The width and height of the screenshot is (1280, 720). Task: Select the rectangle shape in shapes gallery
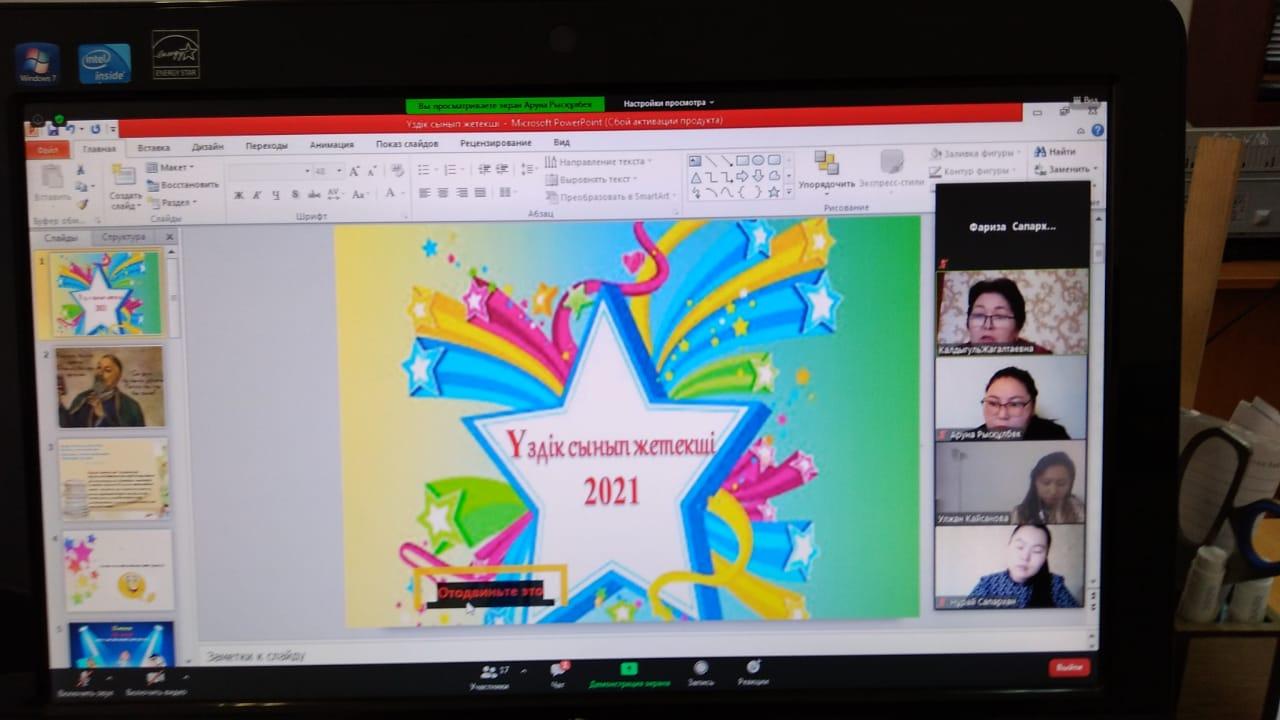point(742,160)
